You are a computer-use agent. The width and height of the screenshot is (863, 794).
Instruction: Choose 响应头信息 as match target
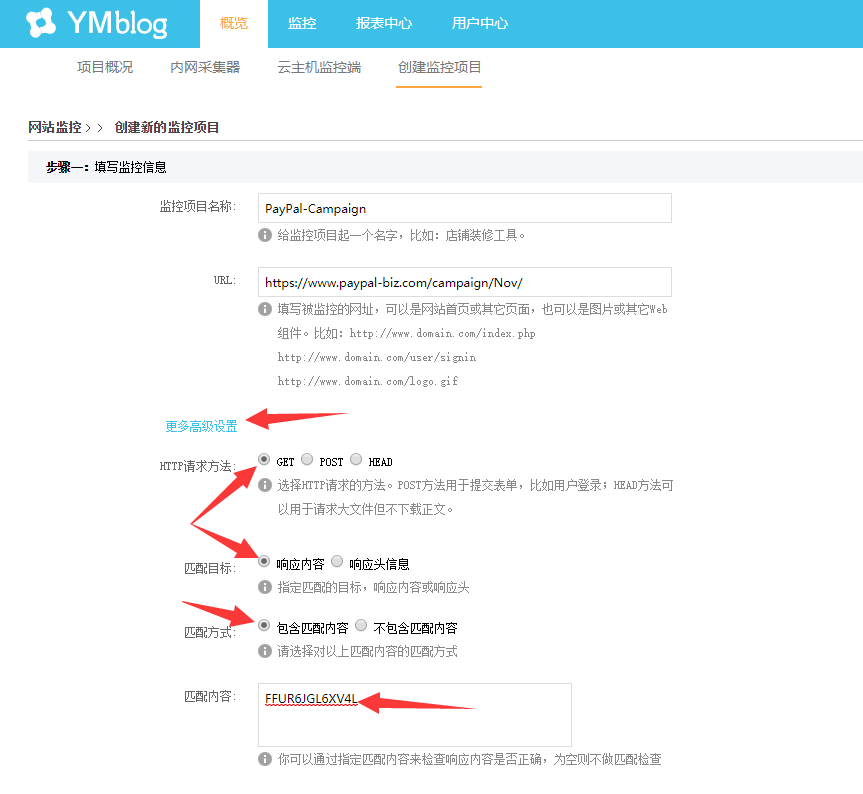click(x=337, y=562)
